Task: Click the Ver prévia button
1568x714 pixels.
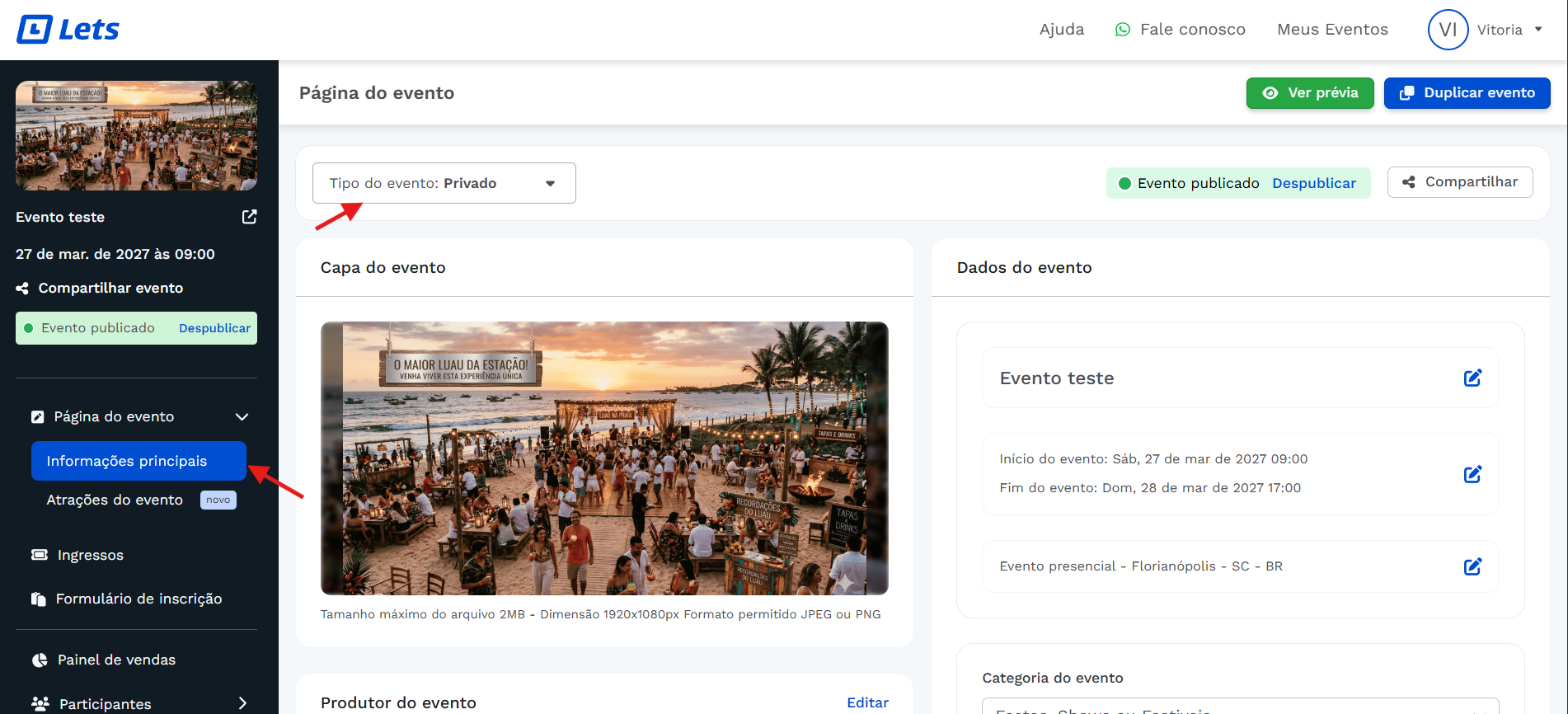Action: (1309, 93)
